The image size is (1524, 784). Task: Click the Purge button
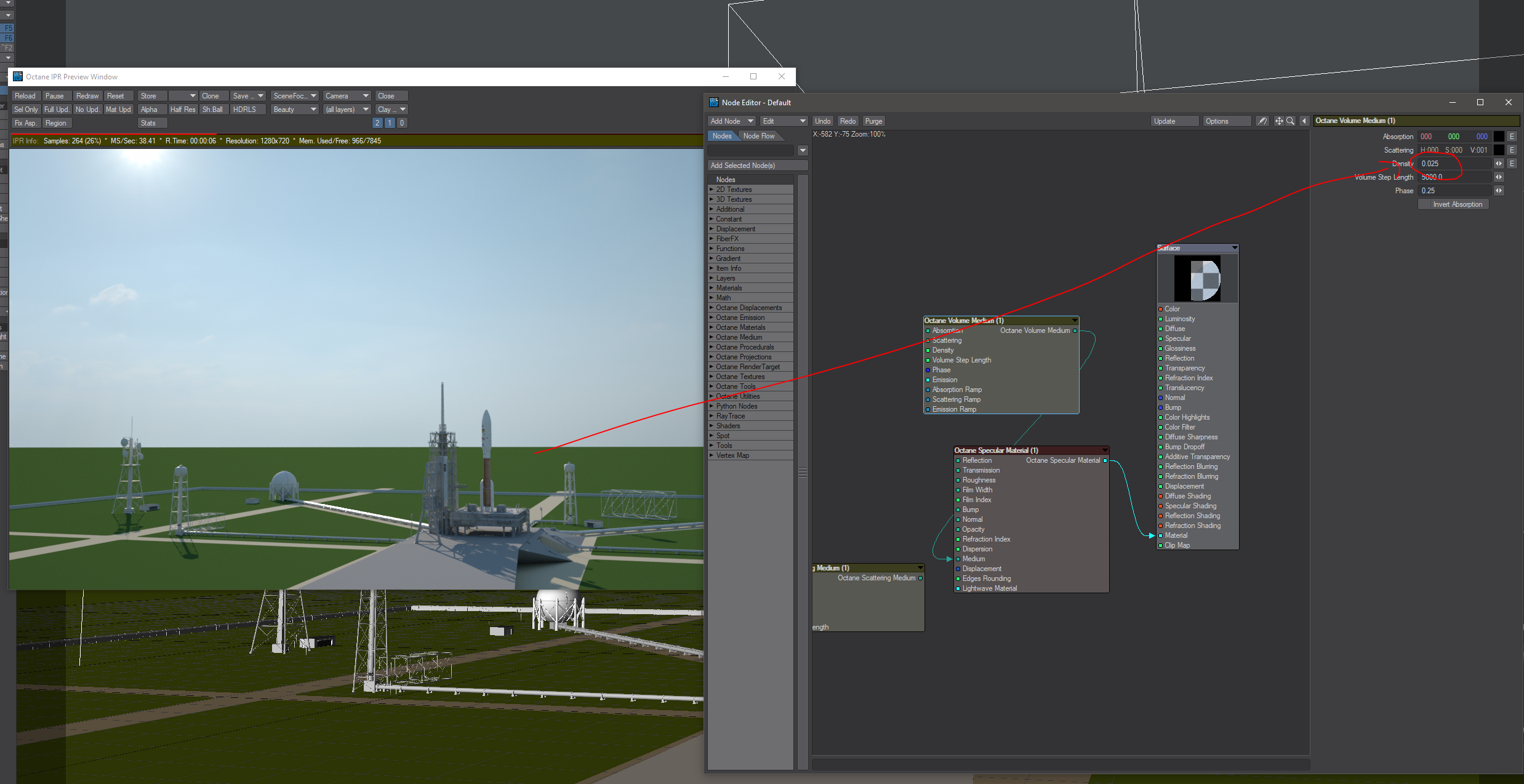[873, 121]
